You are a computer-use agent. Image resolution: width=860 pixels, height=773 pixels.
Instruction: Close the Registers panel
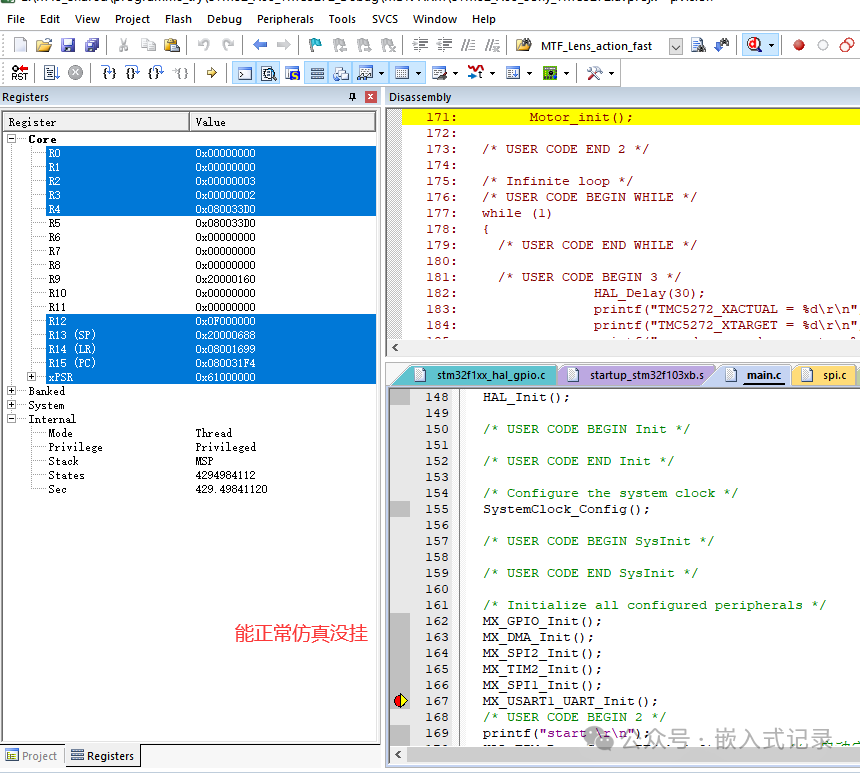click(x=371, y=97)
